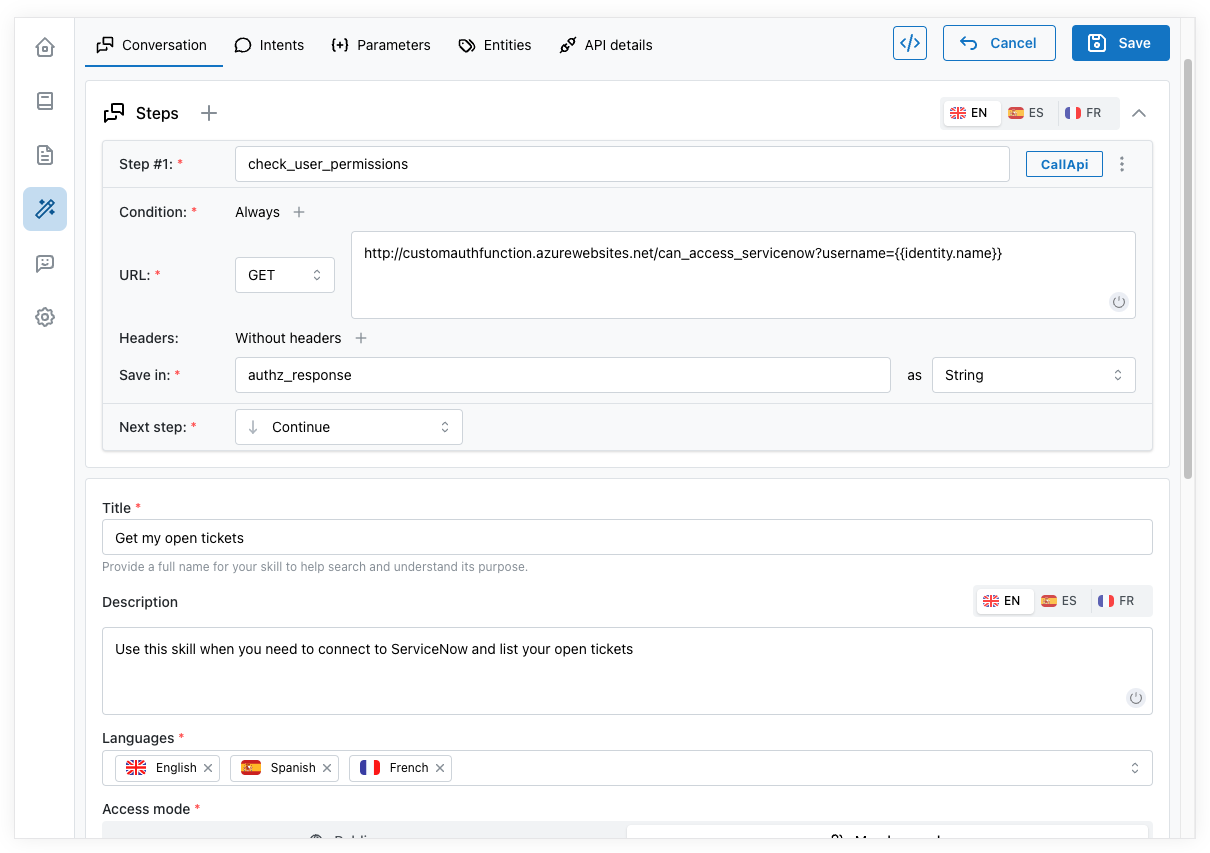Open the GET method dropdown
This screenshot has height=853, width=1210.
click(284, 275)
